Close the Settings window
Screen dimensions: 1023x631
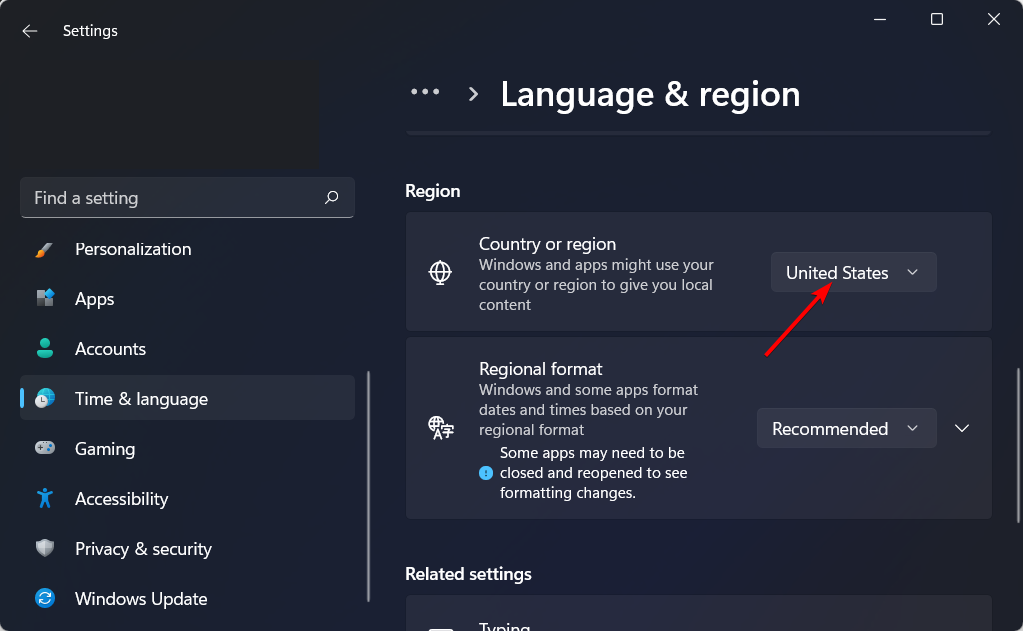click(x=994, y=20)
